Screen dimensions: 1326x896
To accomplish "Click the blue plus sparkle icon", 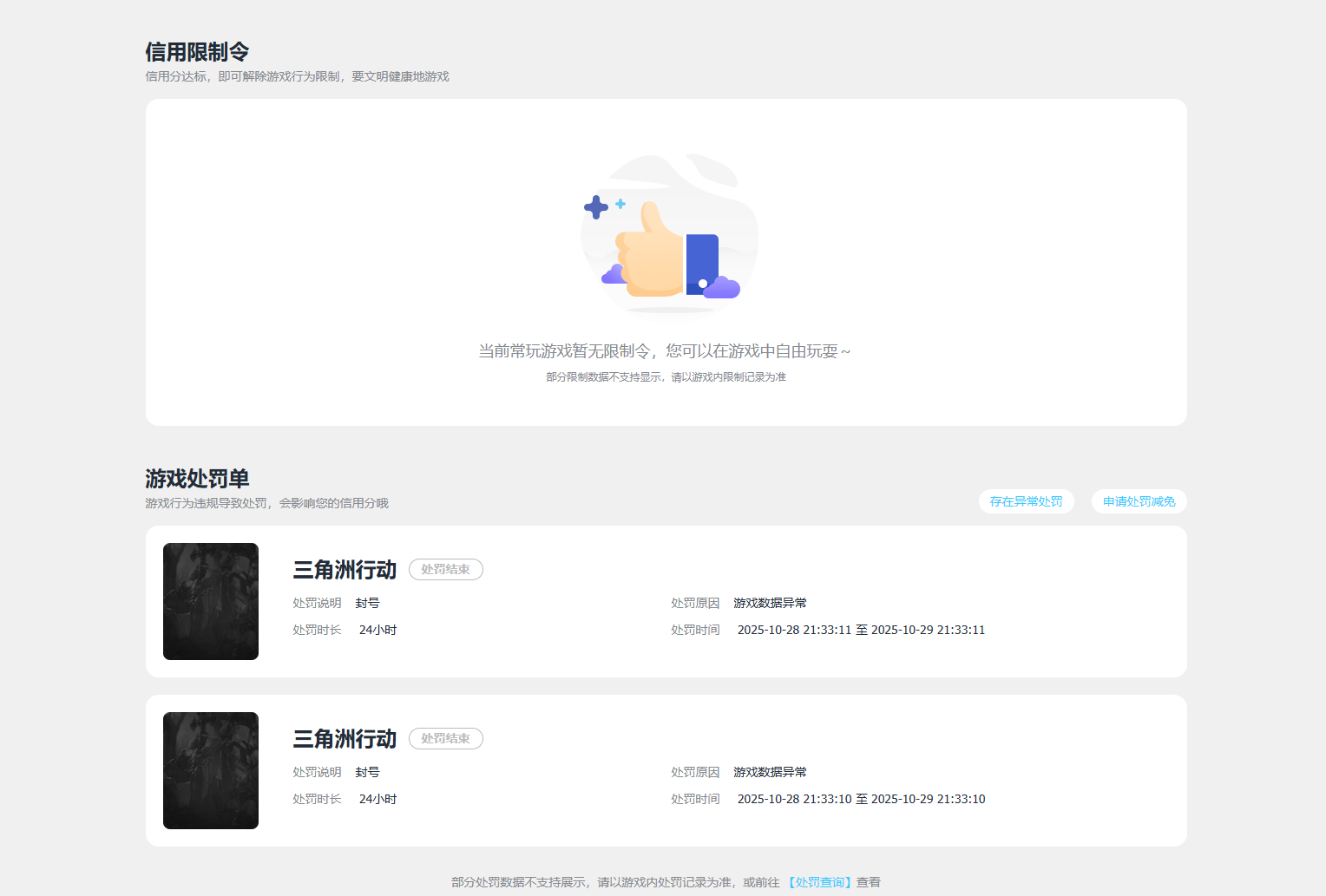I will (x=596, y=207).
